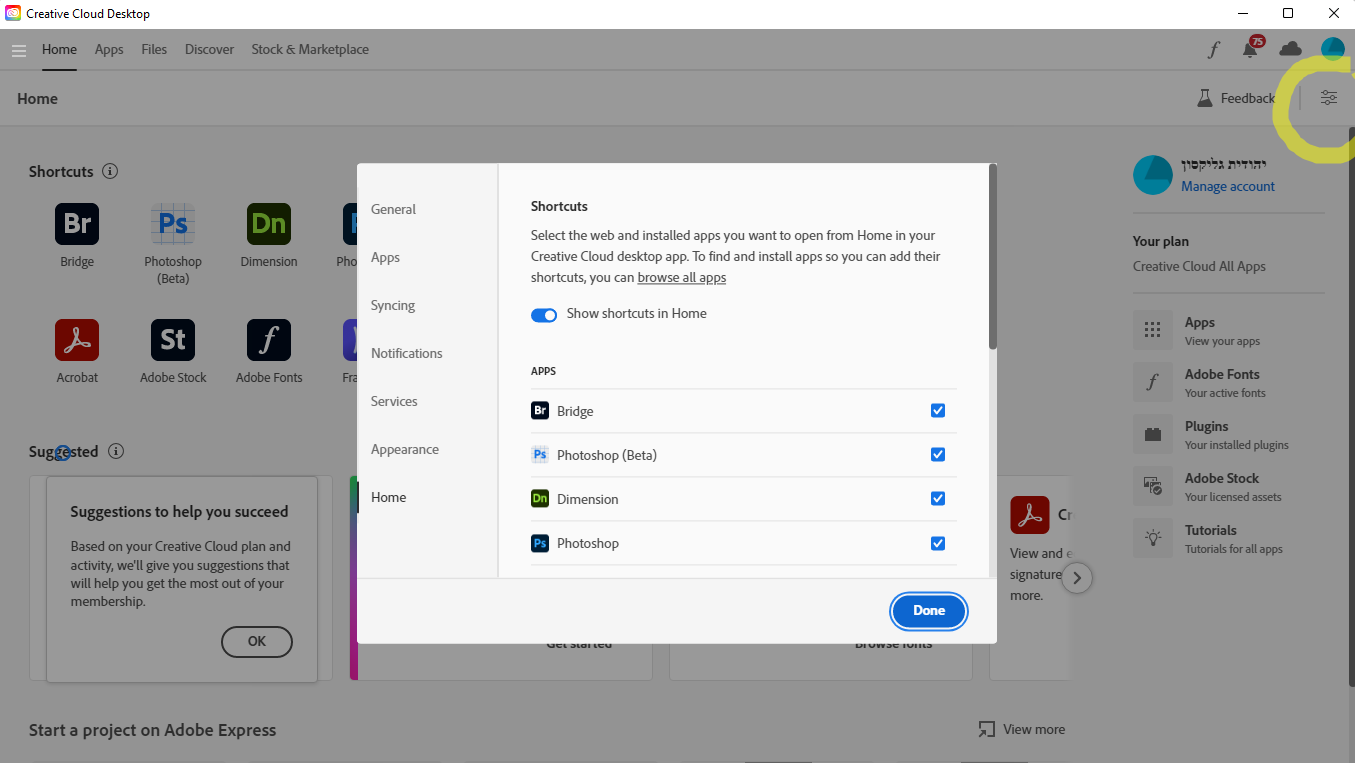Toggle "Show shortcuts in Home" switch
Image resolution: width=1355 pixels, height=763 pixels.
point(544,314)
